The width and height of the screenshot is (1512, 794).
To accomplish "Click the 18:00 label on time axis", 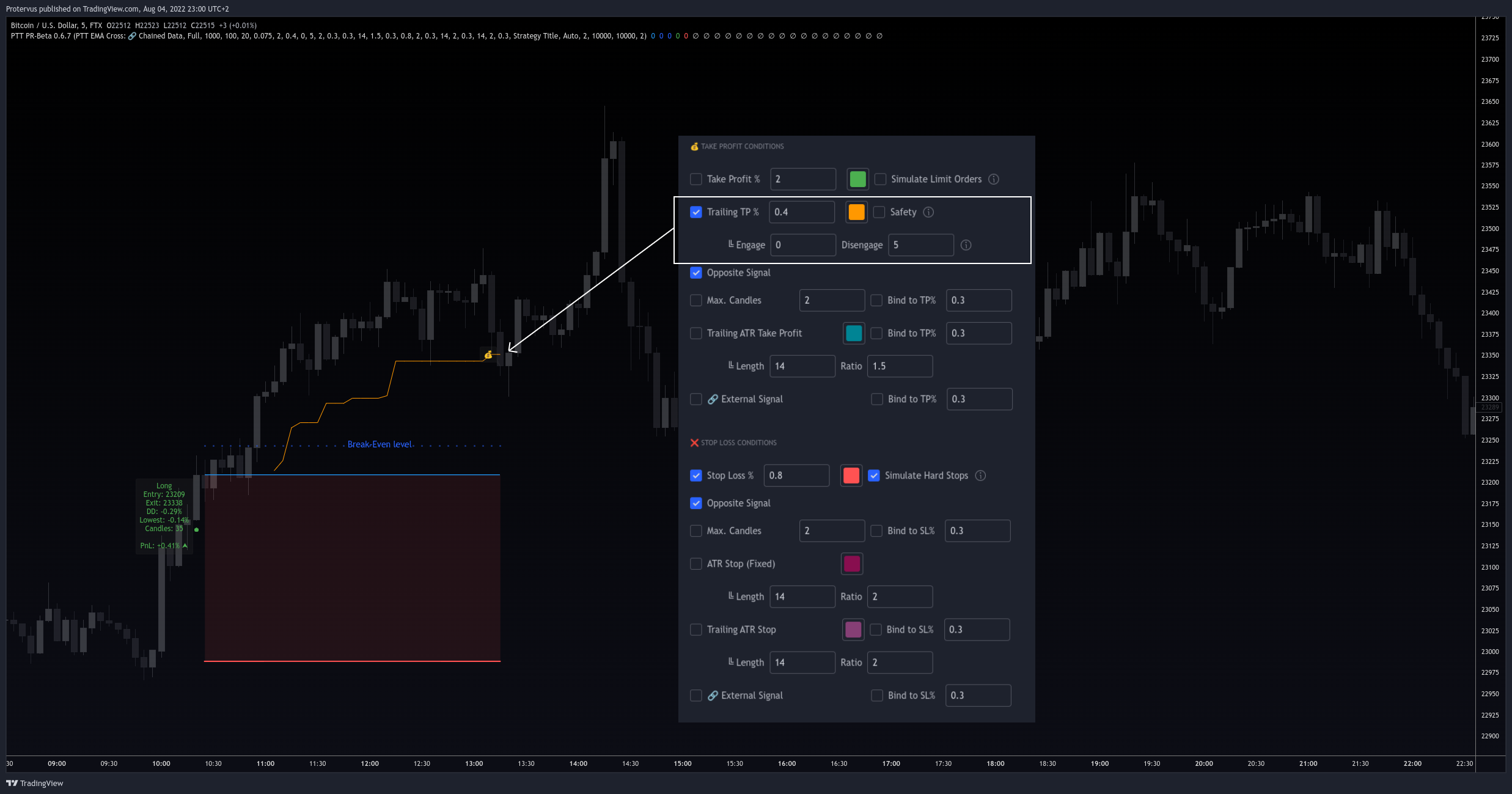I will coord(996,763).
